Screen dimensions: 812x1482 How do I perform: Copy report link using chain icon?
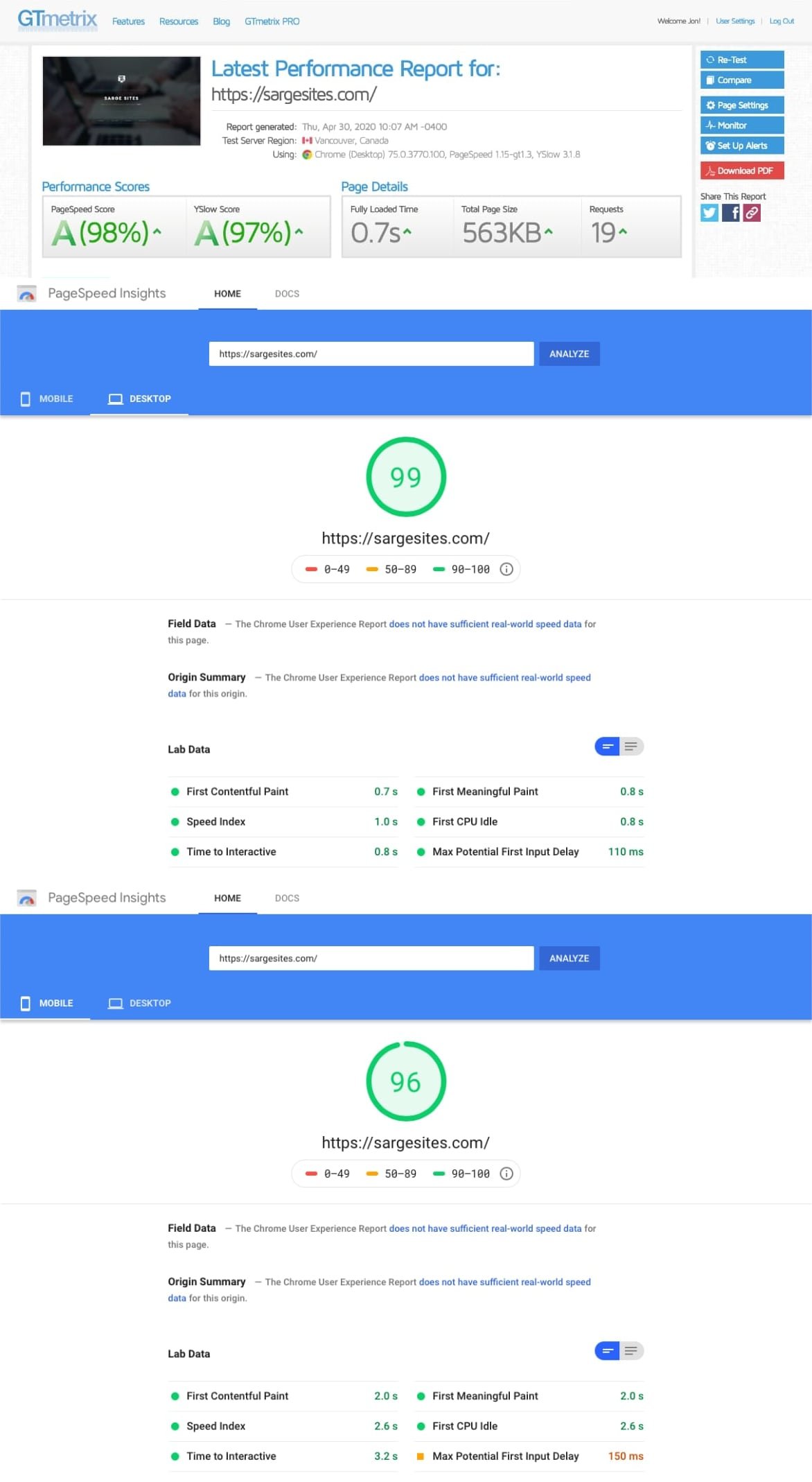point(752,213)
